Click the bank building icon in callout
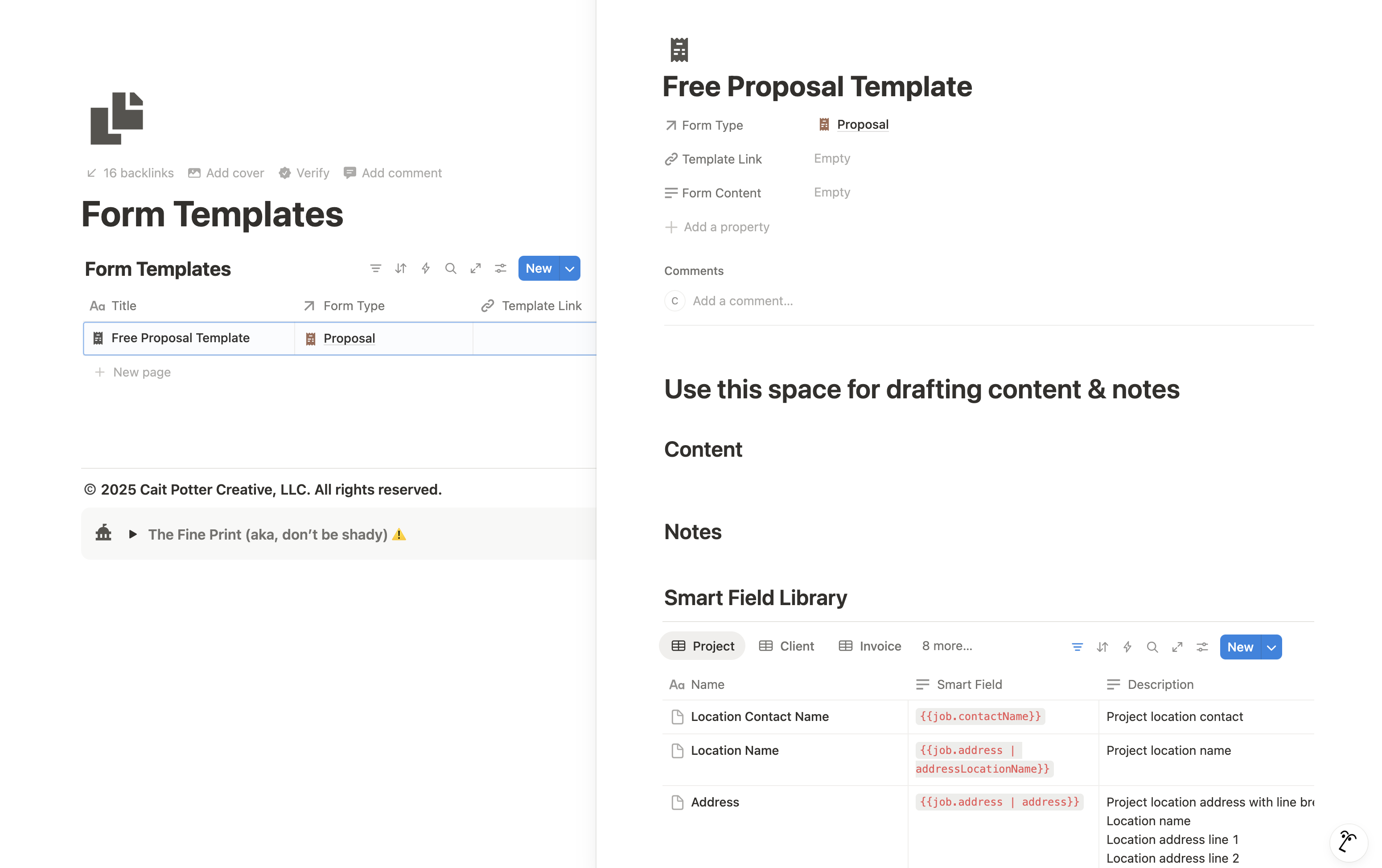1382x868 pixels. point(103,533)
